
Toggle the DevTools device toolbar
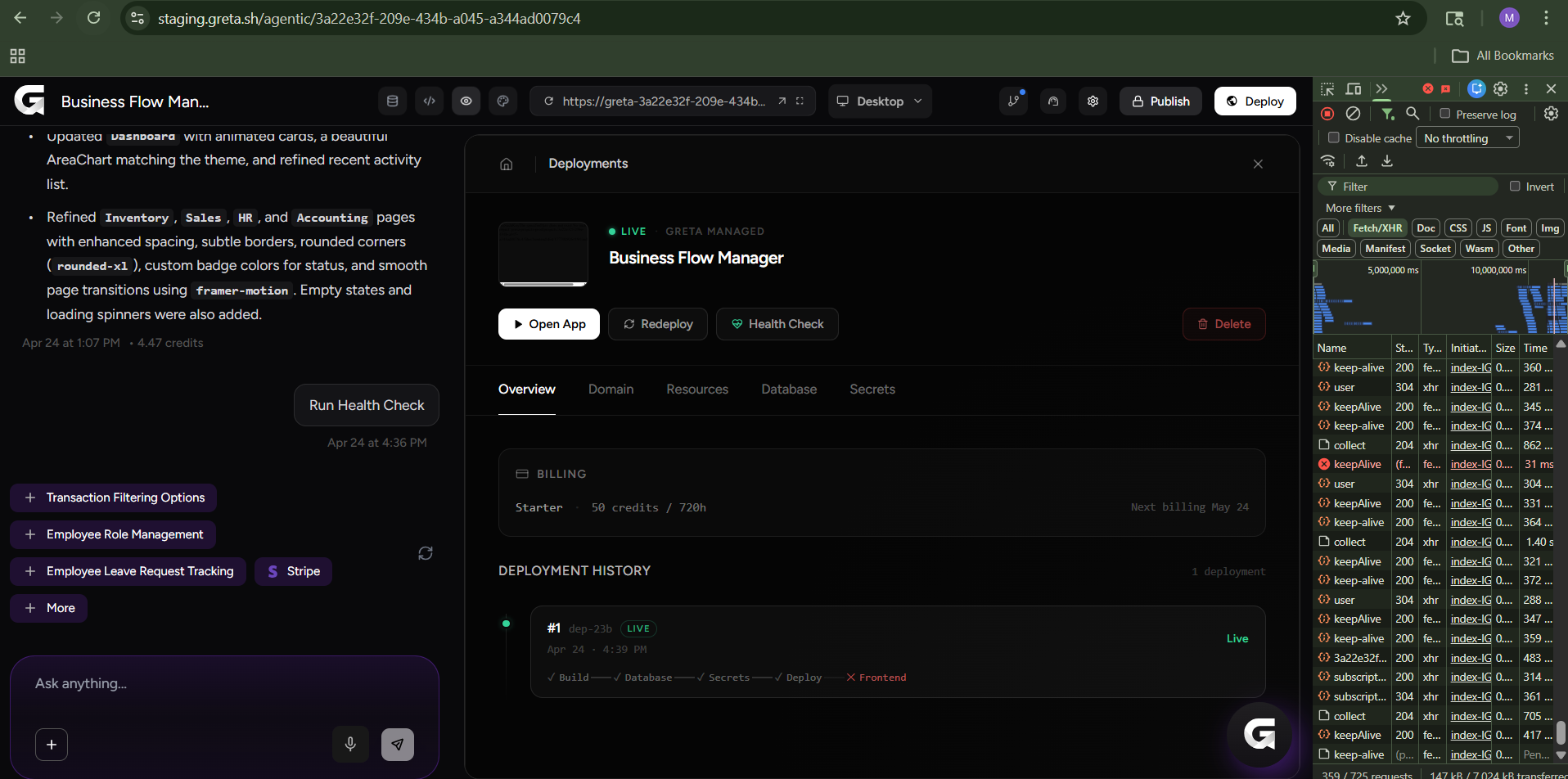click(x=1354, y=88)
